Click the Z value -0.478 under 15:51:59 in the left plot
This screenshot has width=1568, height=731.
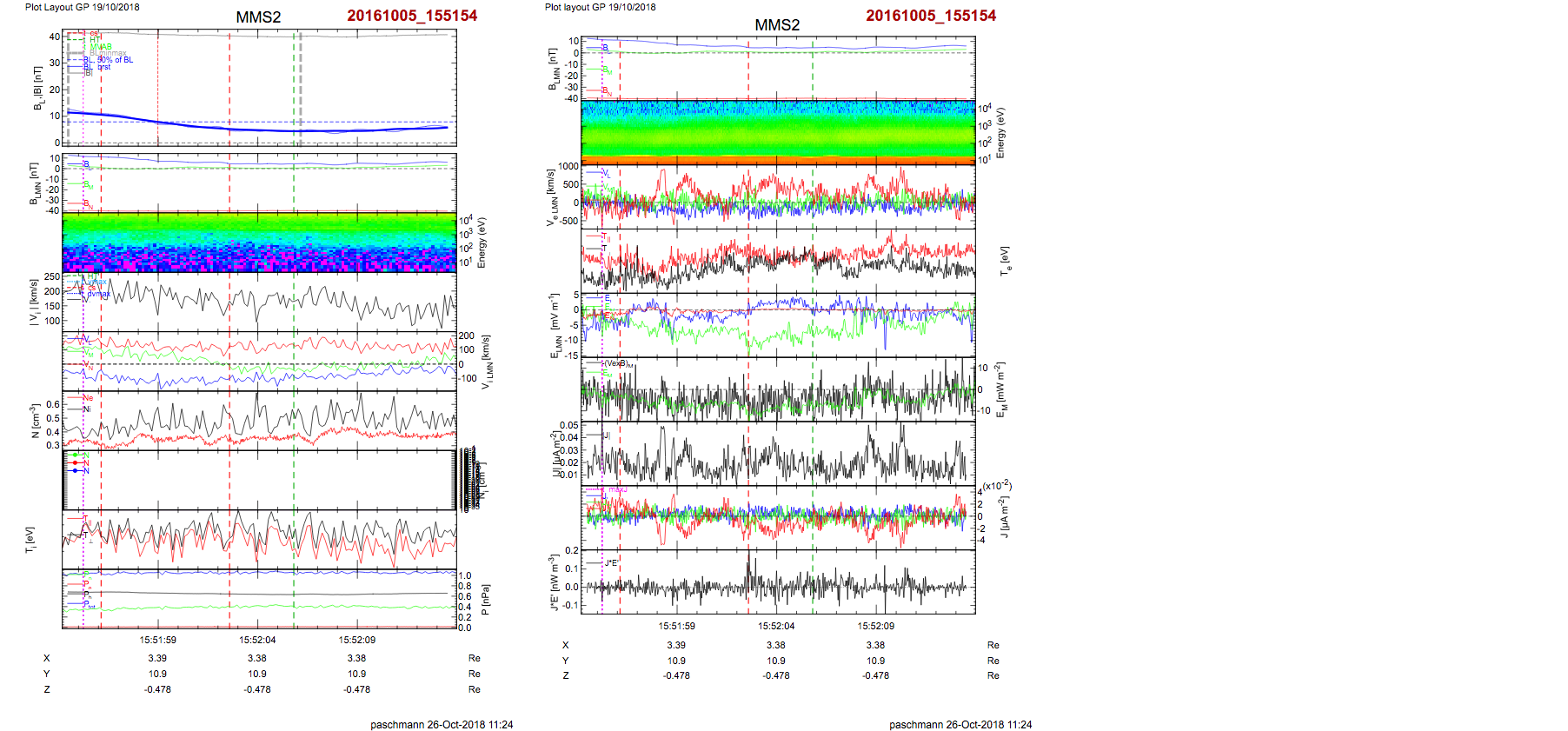157,689
